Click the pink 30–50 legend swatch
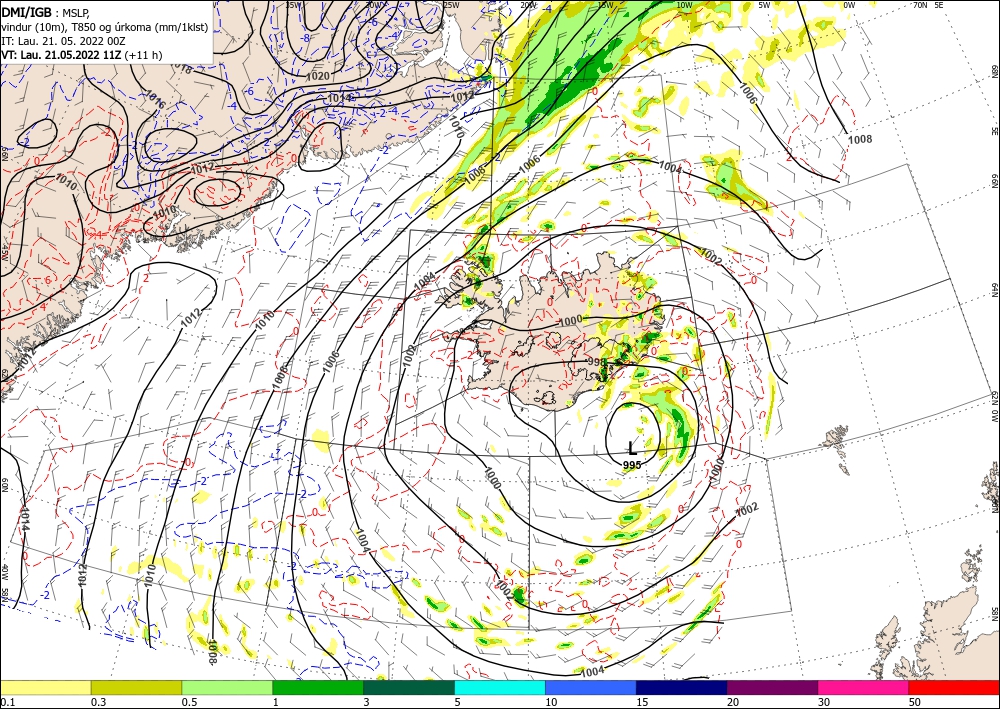The image size is (1000, 709). 864,687
